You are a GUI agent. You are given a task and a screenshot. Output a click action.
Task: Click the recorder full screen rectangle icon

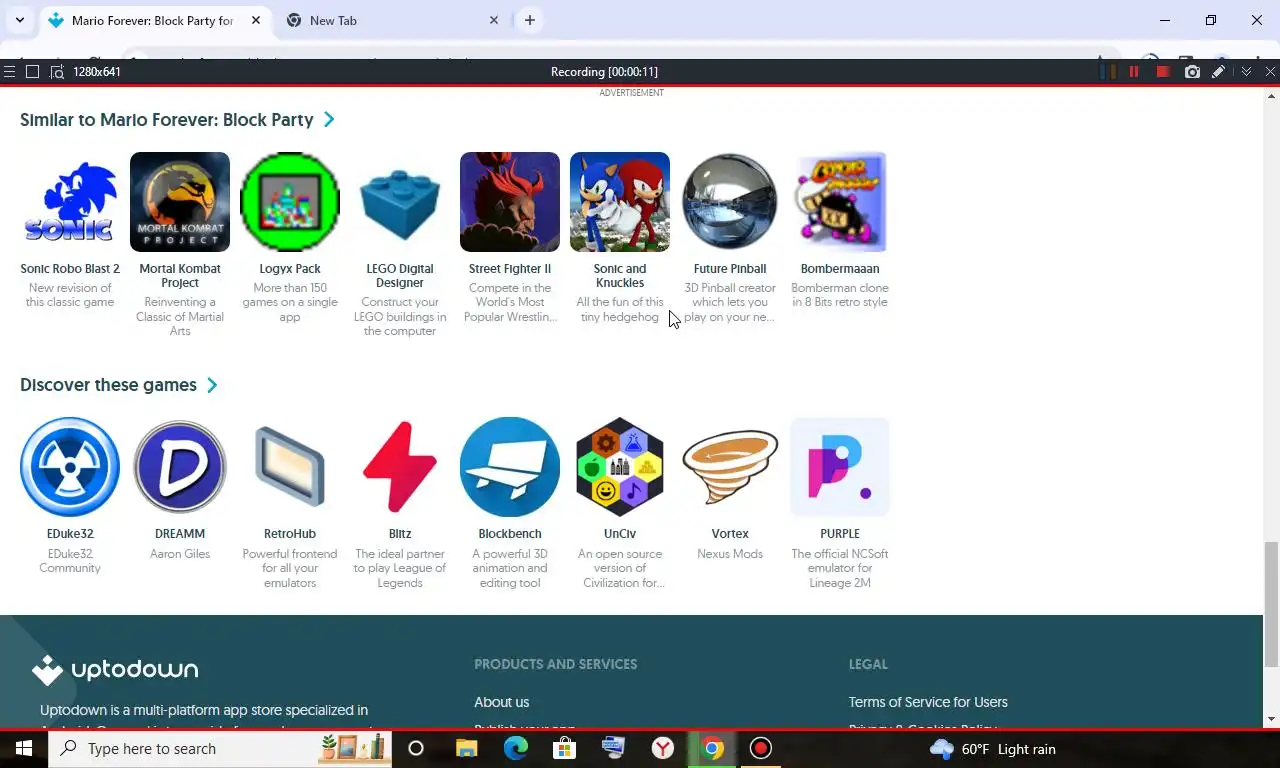point(32,72)
